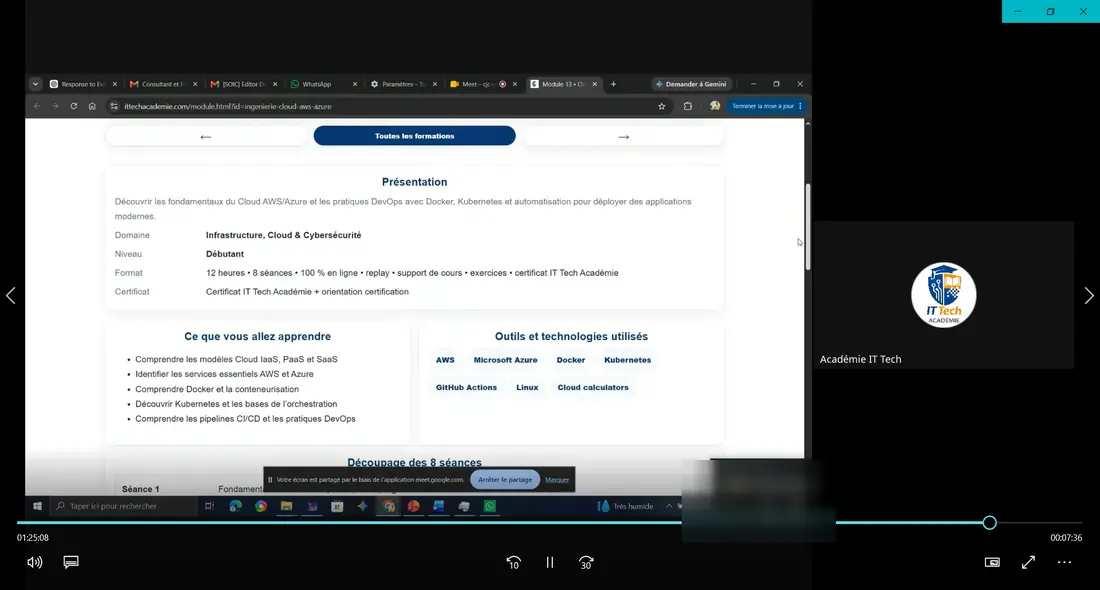Open the Chrome profile avatar
Screen dimensions: 1100x590
coord(714,106)
